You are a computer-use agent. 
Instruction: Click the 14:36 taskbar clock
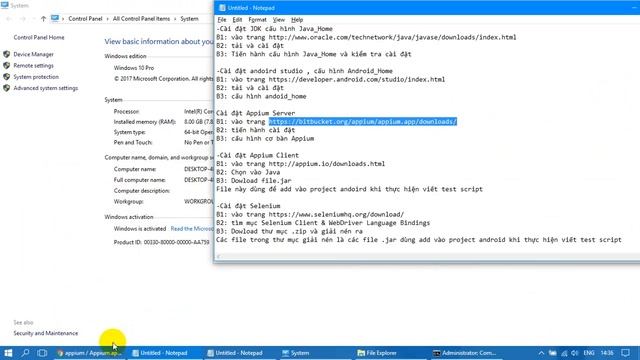pos(607,353)
